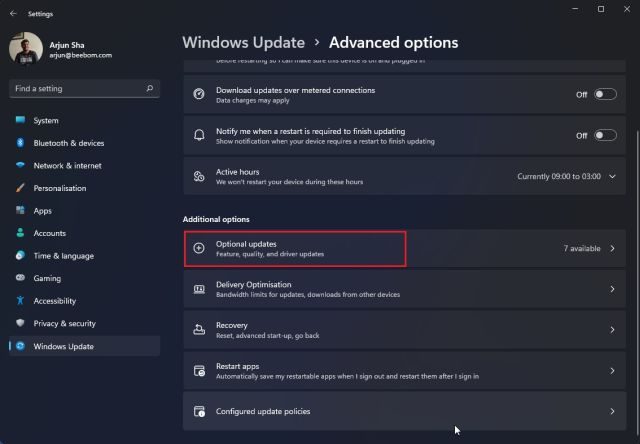Click the Delivery Optimisation chevron arrow

pos(612,289)
